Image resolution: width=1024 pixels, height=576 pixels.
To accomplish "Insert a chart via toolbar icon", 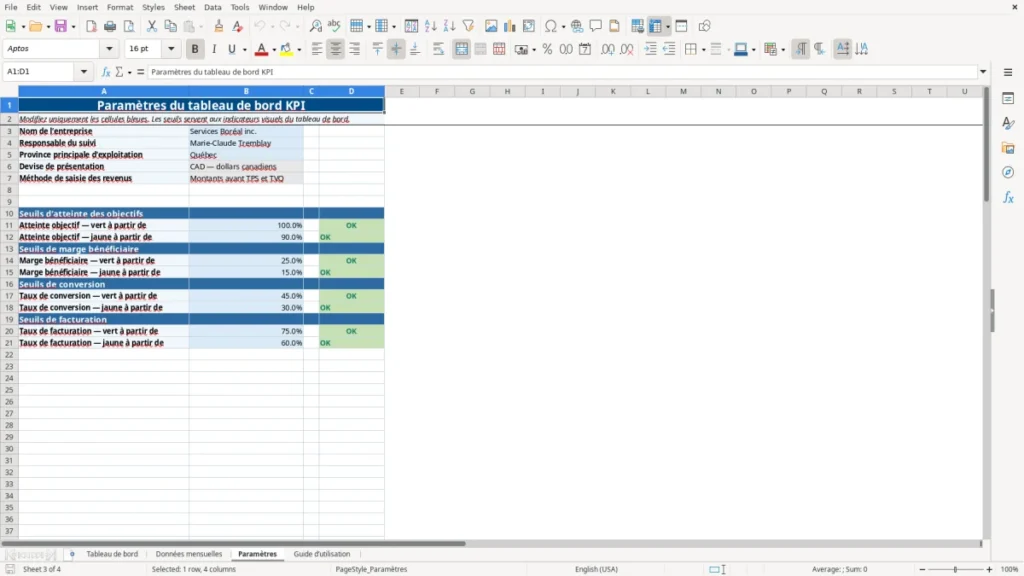I will click(x=510, y=26).
